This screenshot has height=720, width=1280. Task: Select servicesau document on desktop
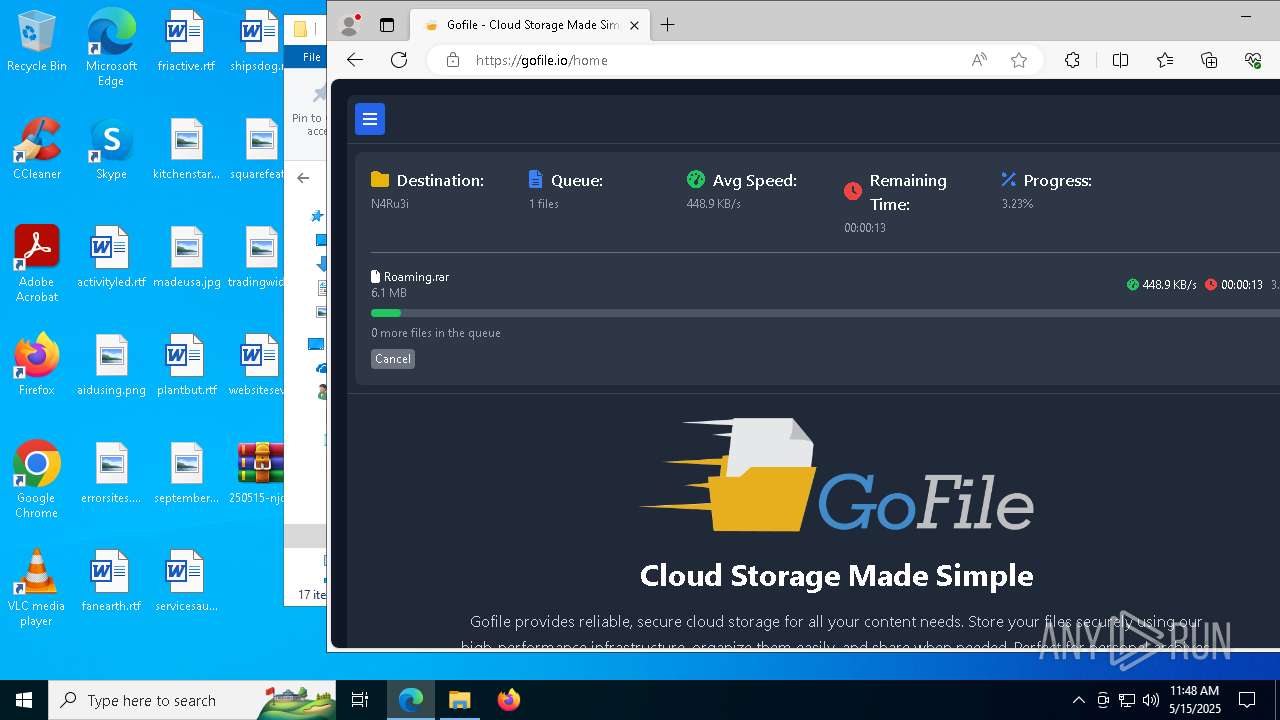[x=186, y=581]
